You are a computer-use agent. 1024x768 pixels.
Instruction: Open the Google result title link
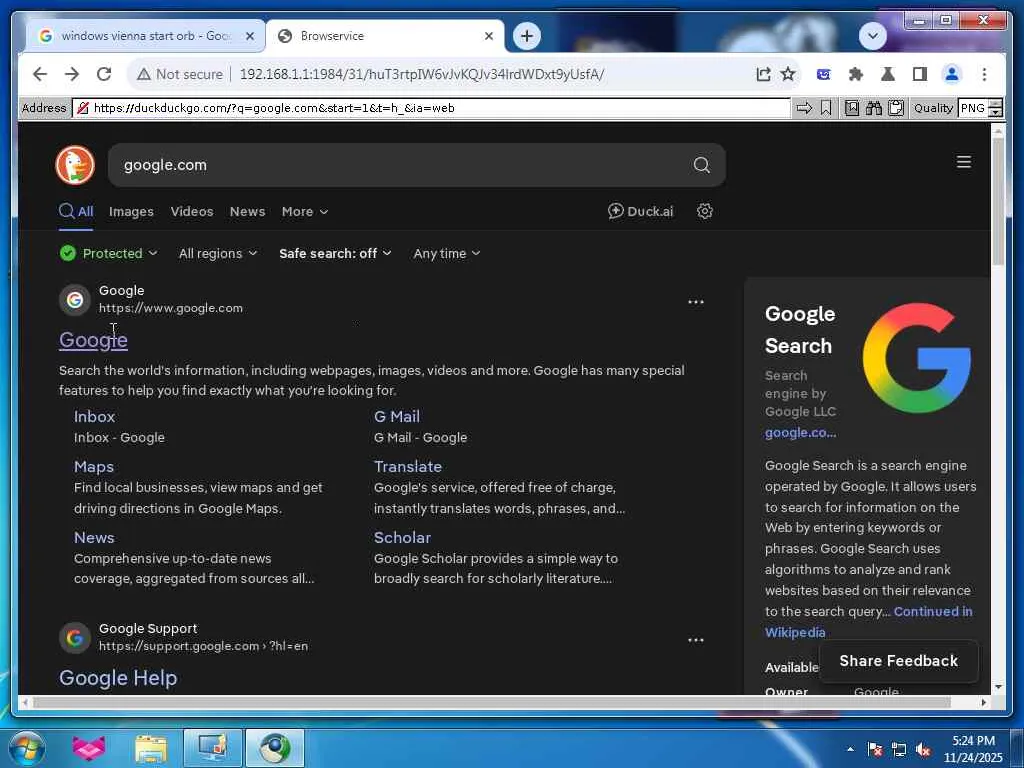click(93, 340)
